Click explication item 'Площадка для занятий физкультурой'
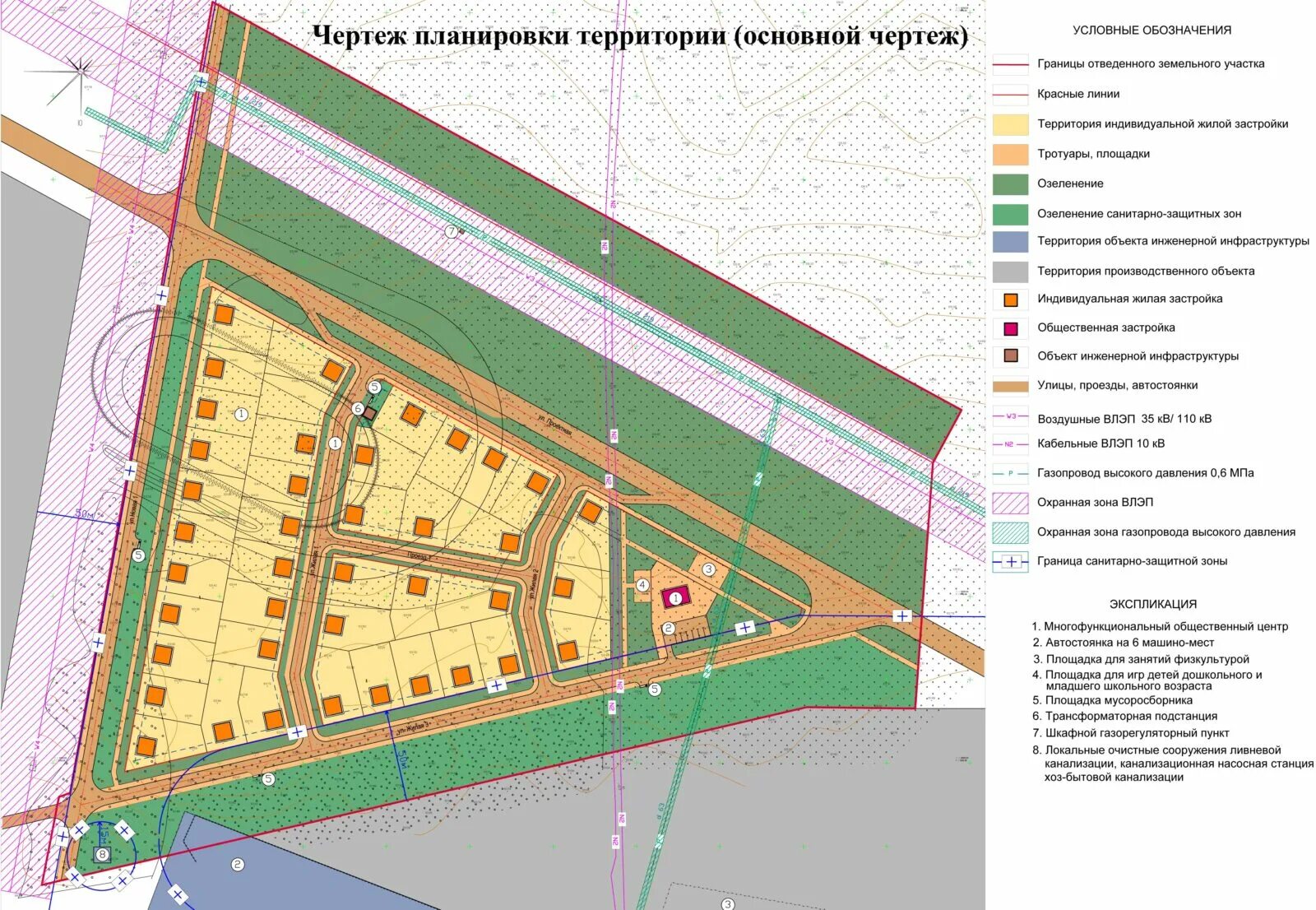This screenshot has width=1316, height=910. (1141, 659)
